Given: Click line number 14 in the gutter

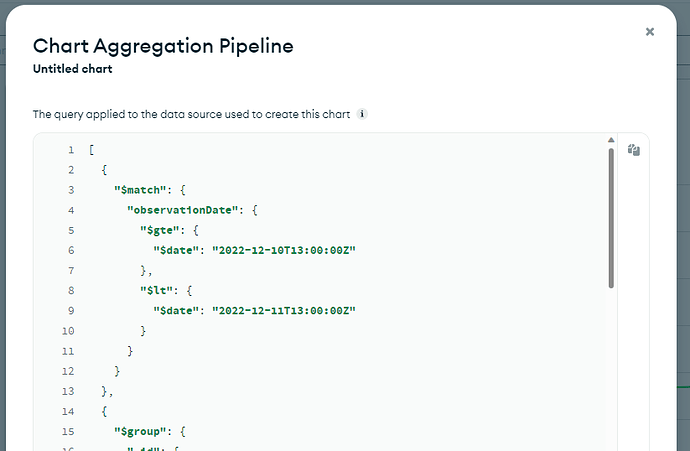Looking at the screenshot, I should tap(68, 411).
